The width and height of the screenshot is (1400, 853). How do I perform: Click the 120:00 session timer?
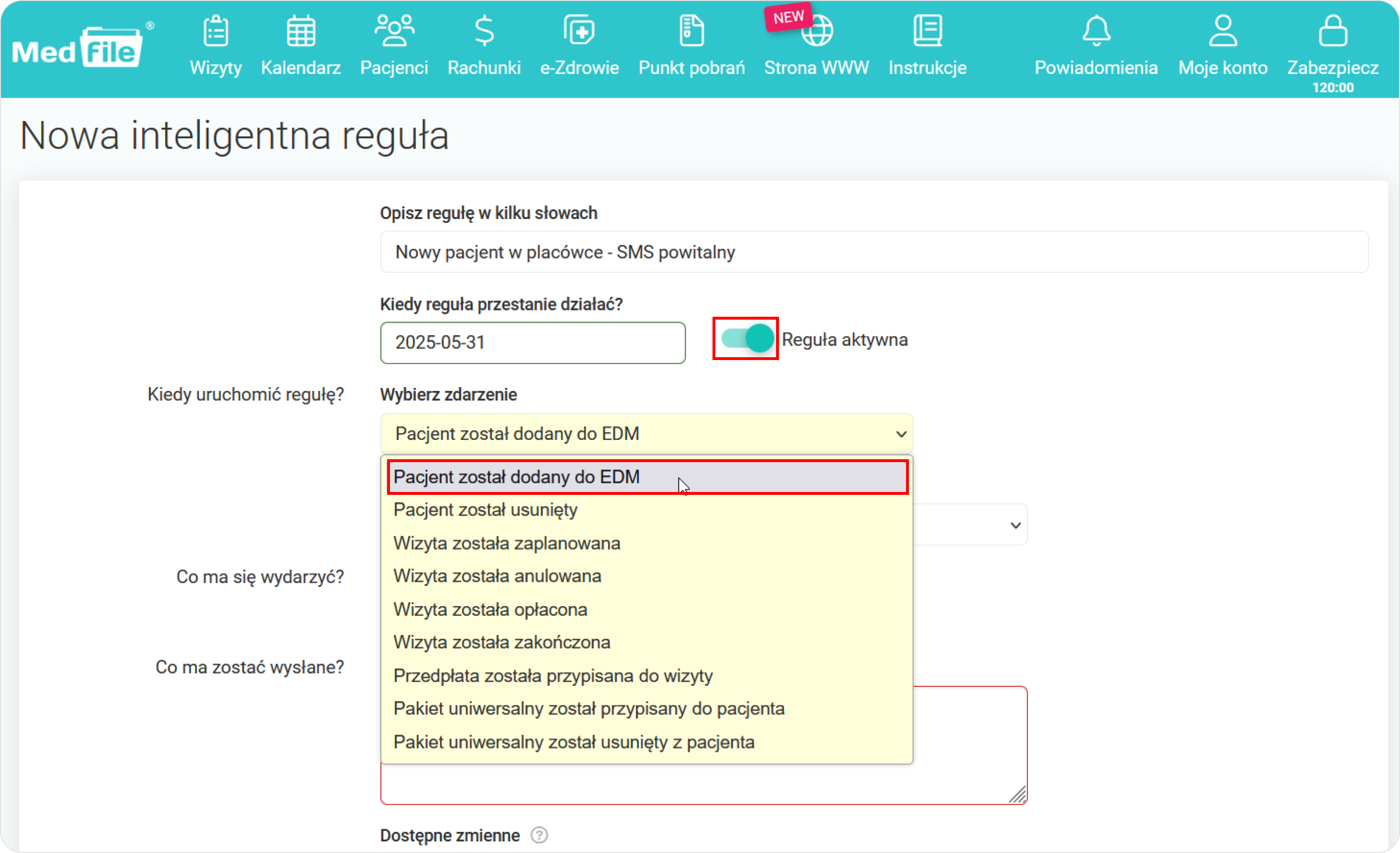click(x=1333, y=88)
